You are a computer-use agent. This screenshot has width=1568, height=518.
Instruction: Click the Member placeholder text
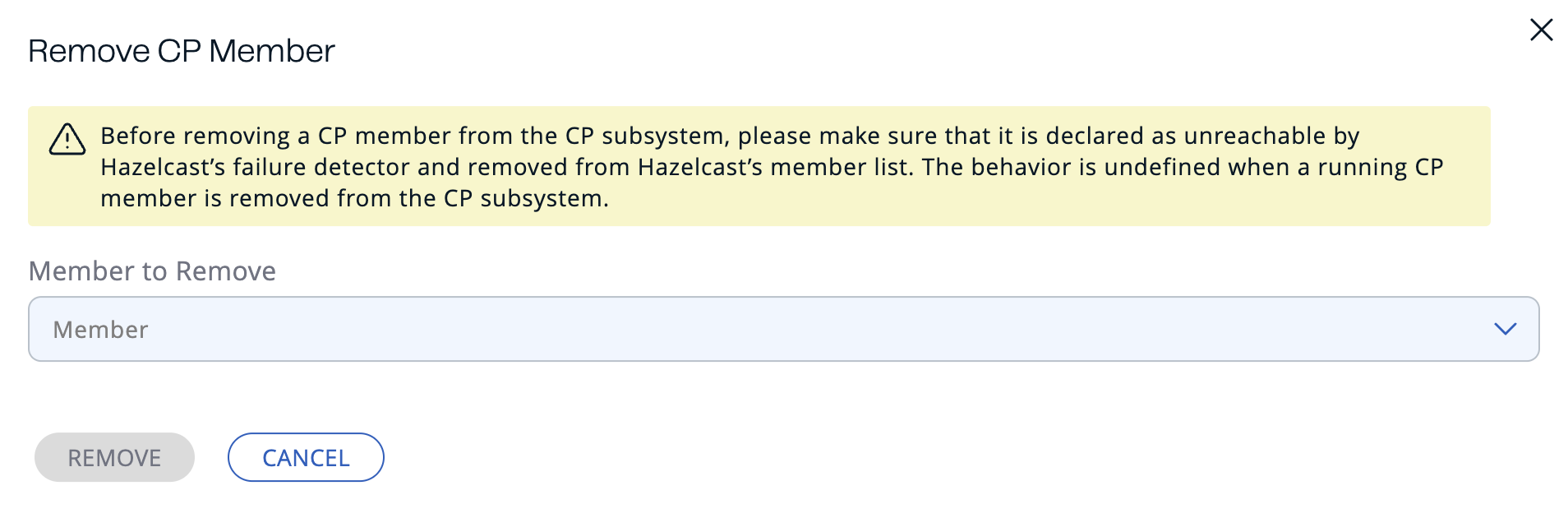[101, 329]
